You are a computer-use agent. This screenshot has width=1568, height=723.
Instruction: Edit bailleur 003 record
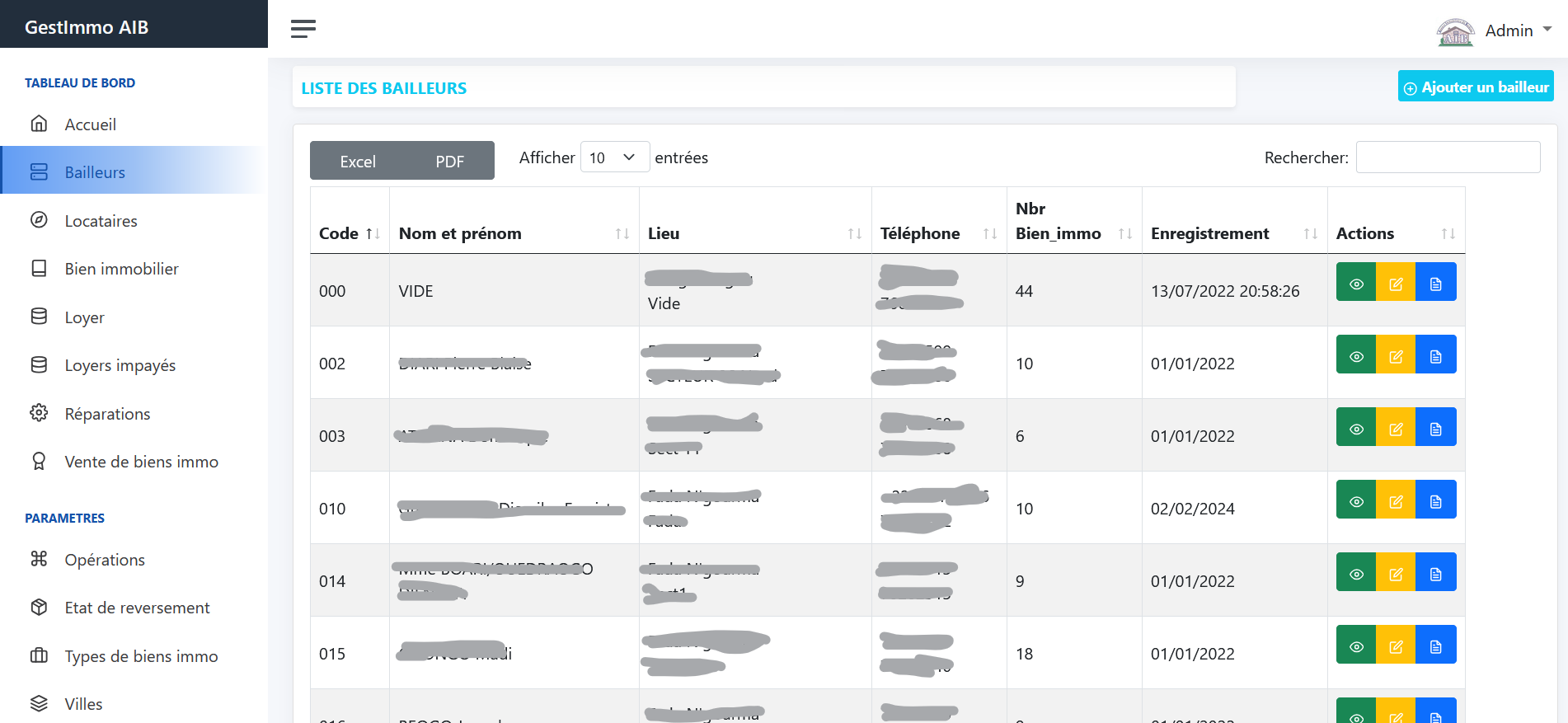click(x=1396, y=427)
